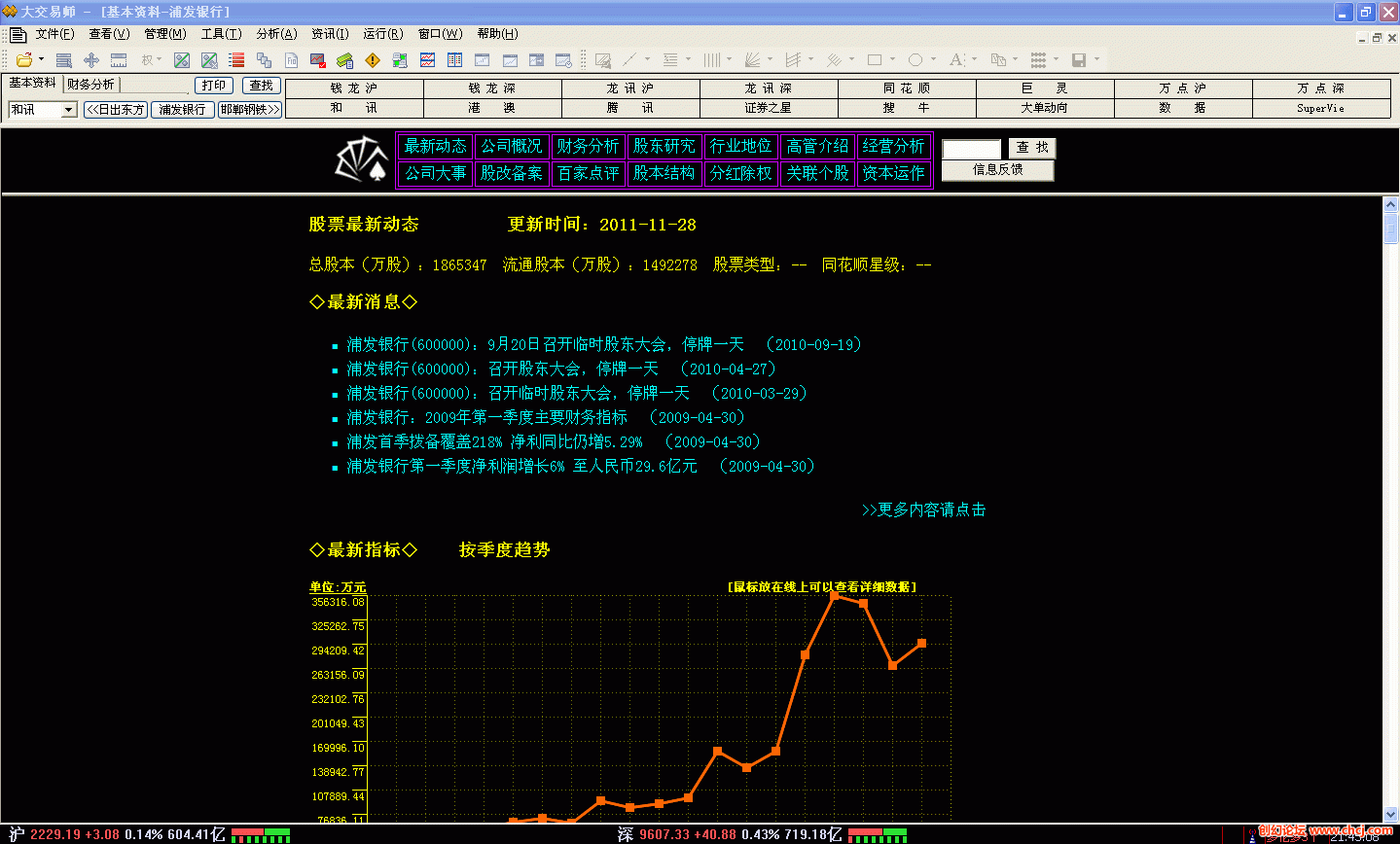The height and width of the screenshot is (844, 1400).
Task: Select the line drawing tool icon
Action: [x=629, y=59]
